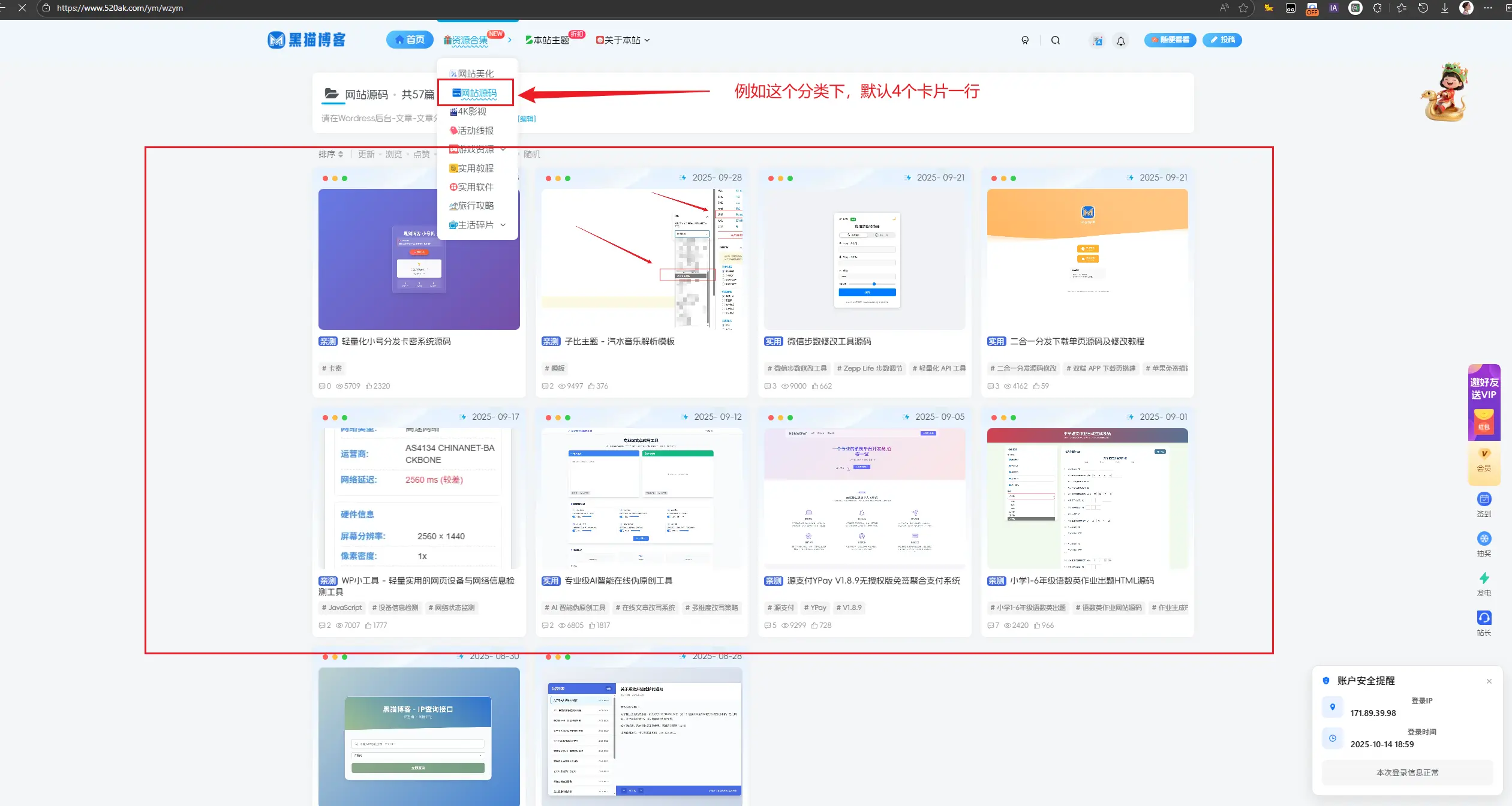Expand the 生活碎片 submenu chevron

tap(503, 225)
